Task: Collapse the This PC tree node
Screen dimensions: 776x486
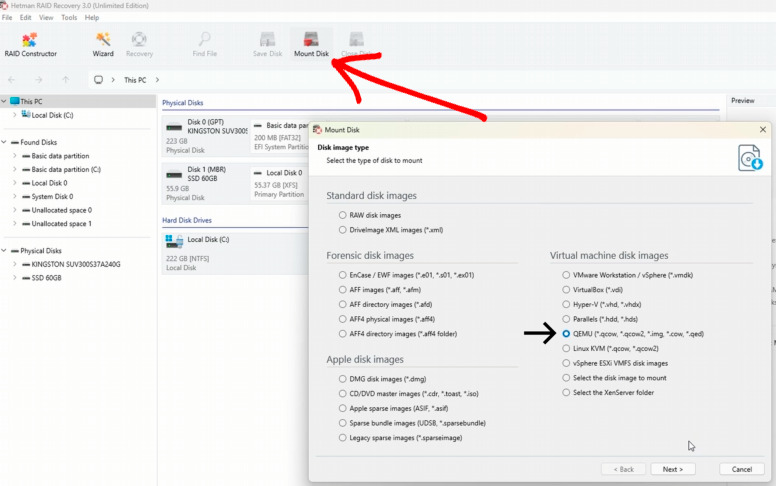Action: 4,101
